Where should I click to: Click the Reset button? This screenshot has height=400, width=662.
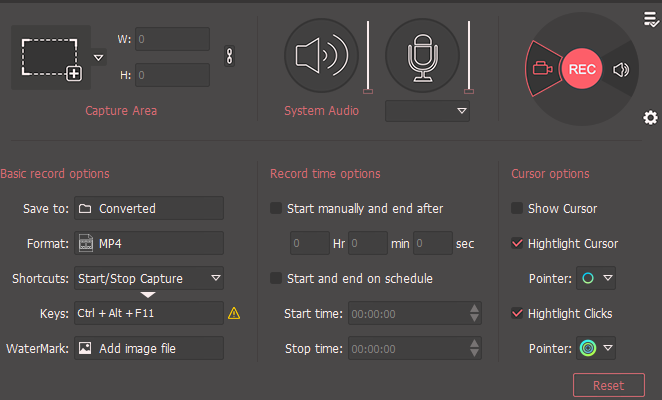(608, 385)
